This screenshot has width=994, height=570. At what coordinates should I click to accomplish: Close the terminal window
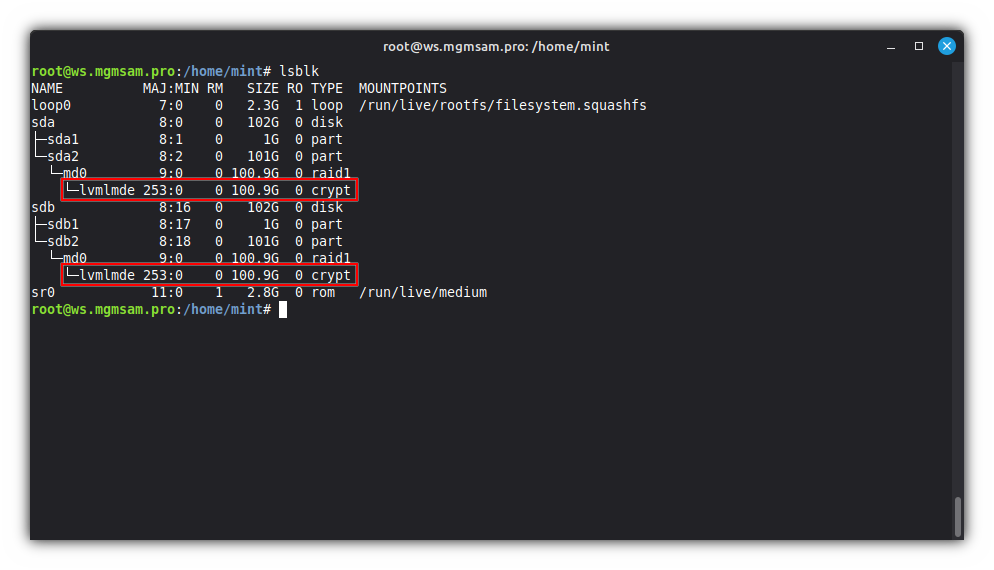coord(946,46)
